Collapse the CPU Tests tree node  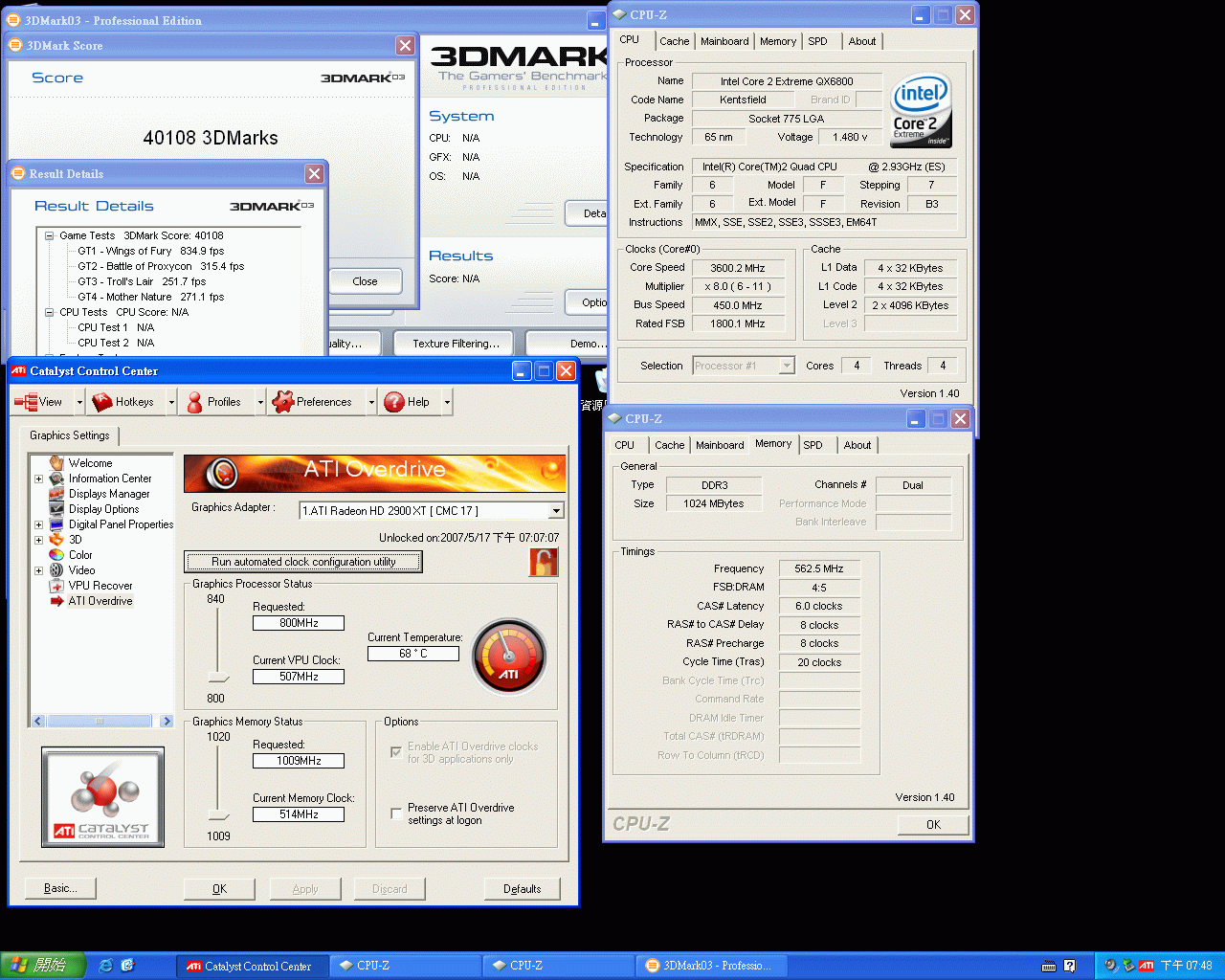coord(50,312)
